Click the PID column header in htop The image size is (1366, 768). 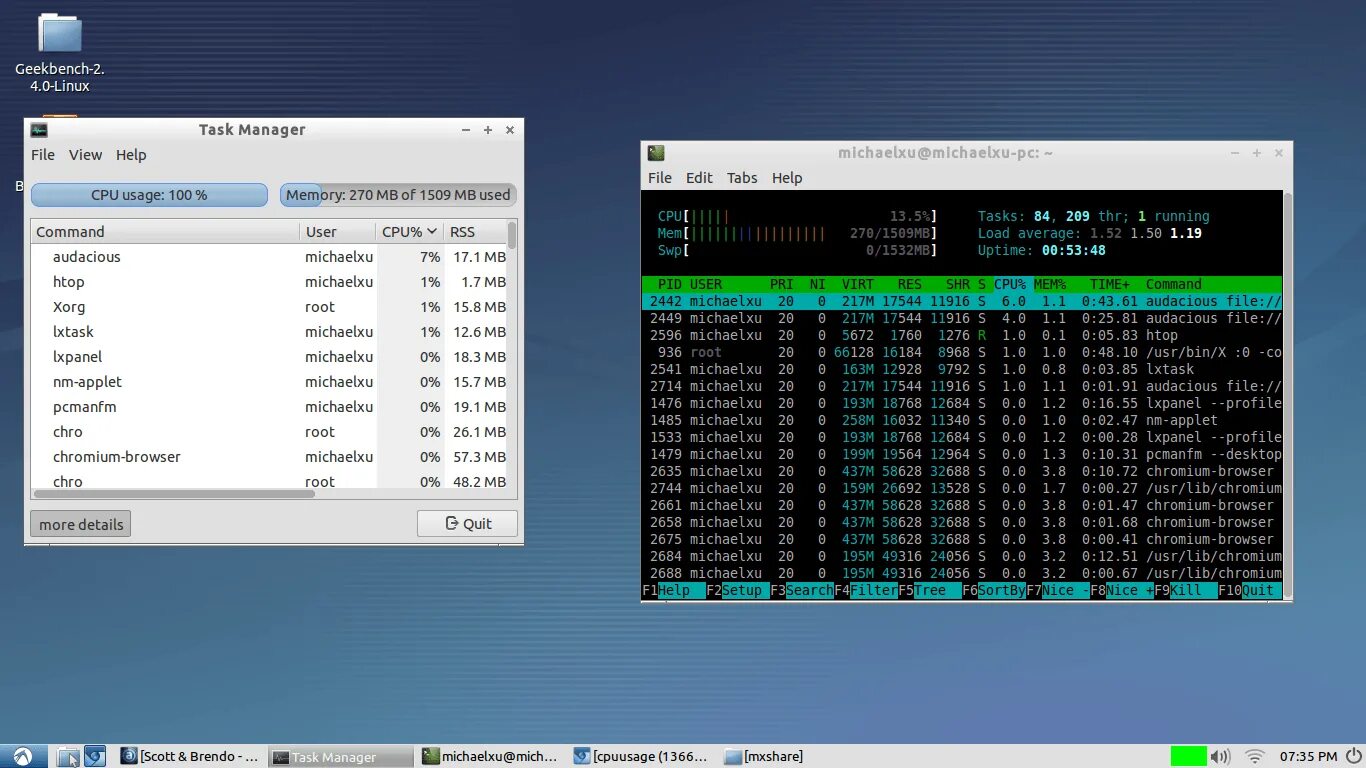[669, 284]
